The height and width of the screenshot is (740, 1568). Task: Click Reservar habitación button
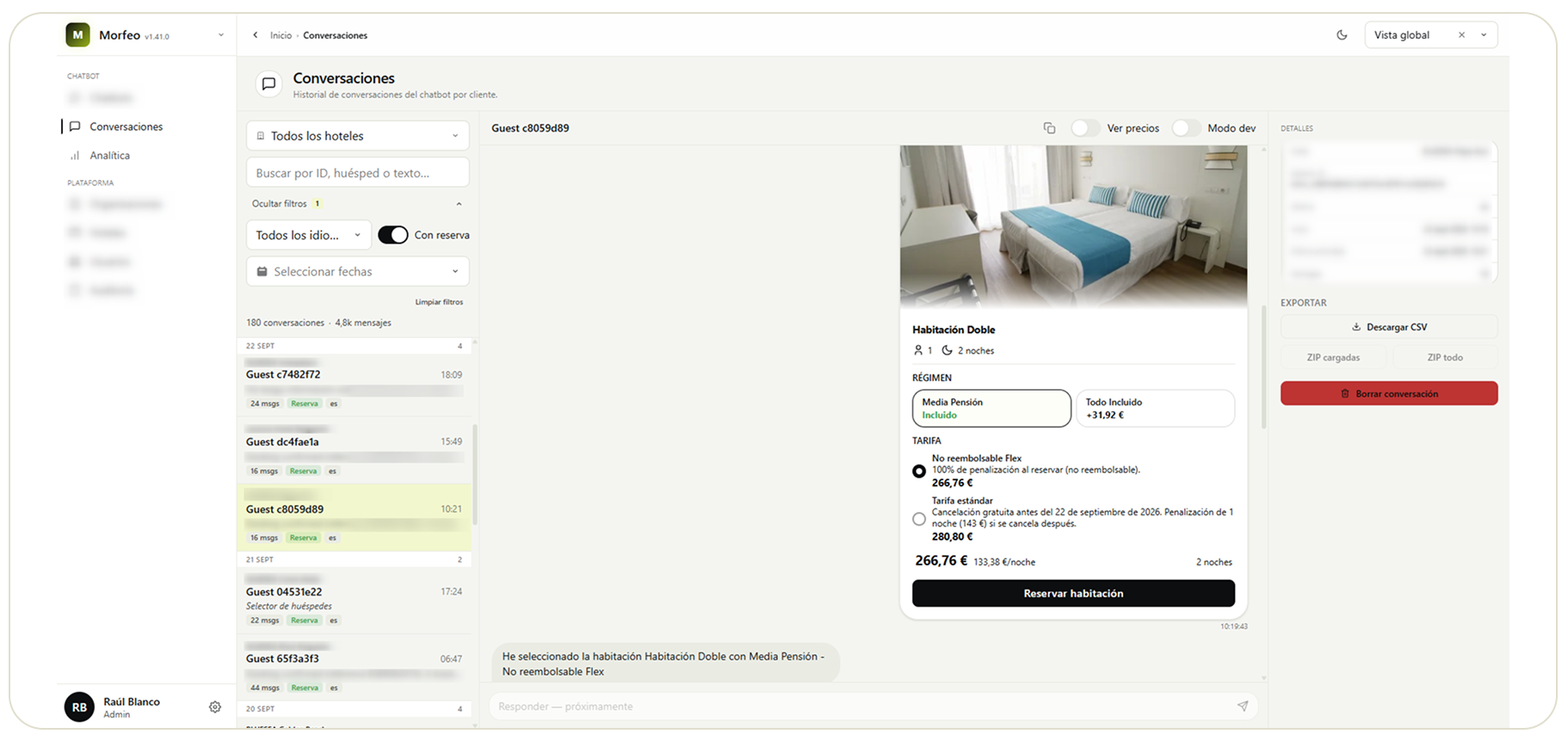pyautogui.click(x=1073, y=594)
